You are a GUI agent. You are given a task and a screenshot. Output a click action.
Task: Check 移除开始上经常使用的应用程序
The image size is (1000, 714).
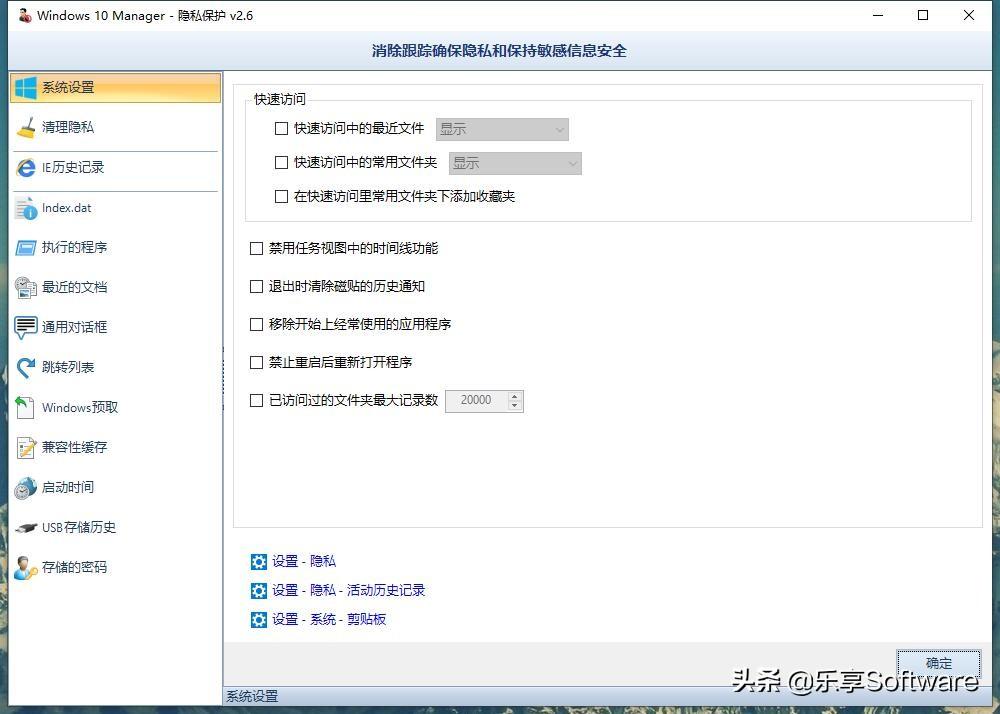pos(256,324)
